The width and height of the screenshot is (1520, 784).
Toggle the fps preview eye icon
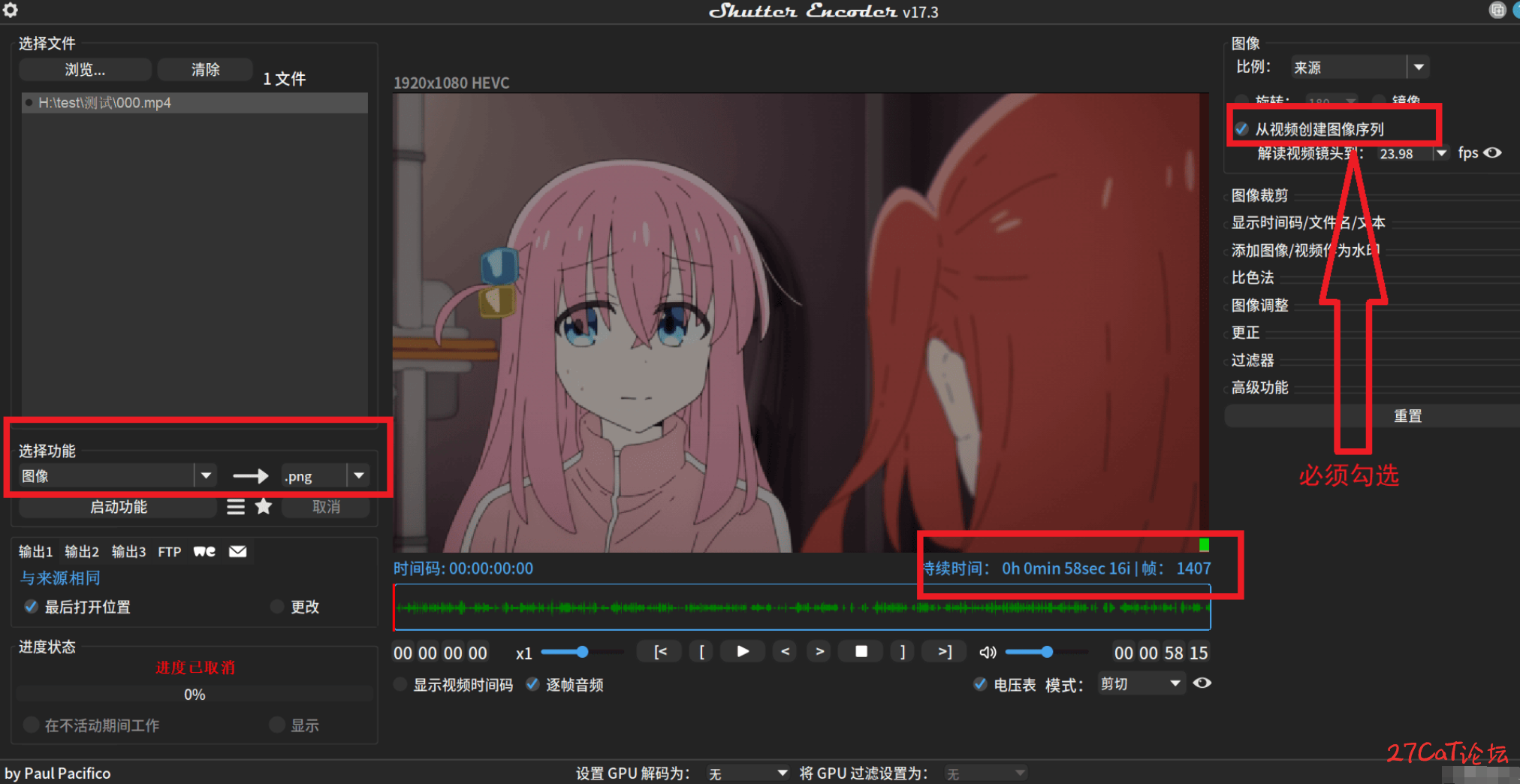[1493, 152]
